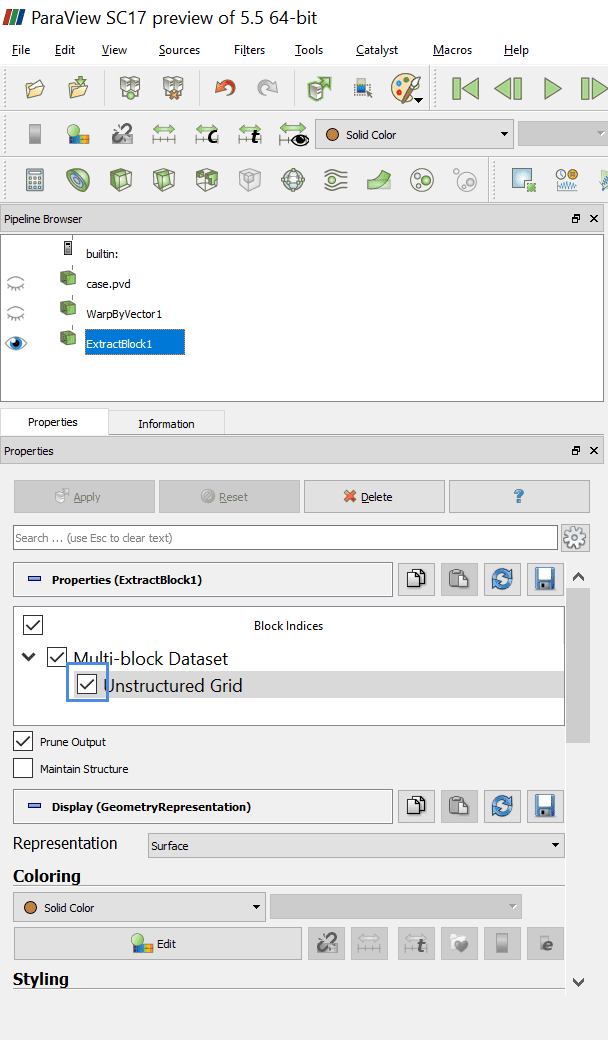608x1040 pixels.
Task: Open the Calculator filter icon
Action: point(35,180)
